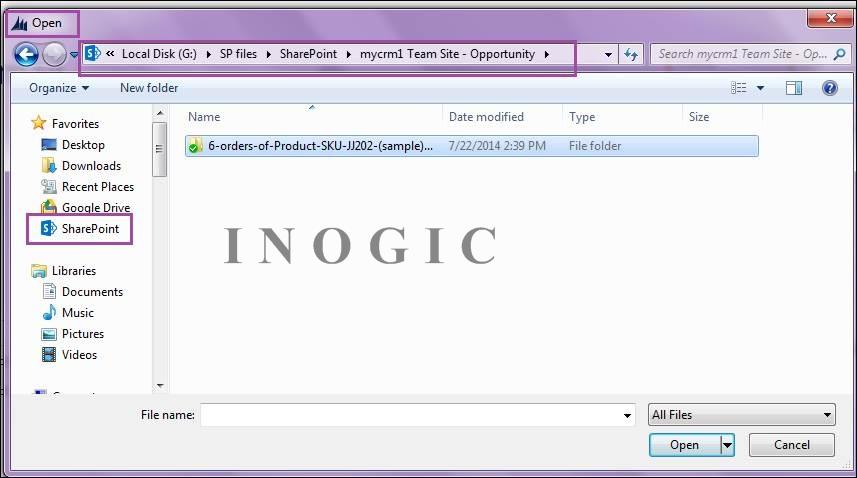The image size is (857, 478).
Task: Open File name history dropdown arrow
Action: click(627, 416)
